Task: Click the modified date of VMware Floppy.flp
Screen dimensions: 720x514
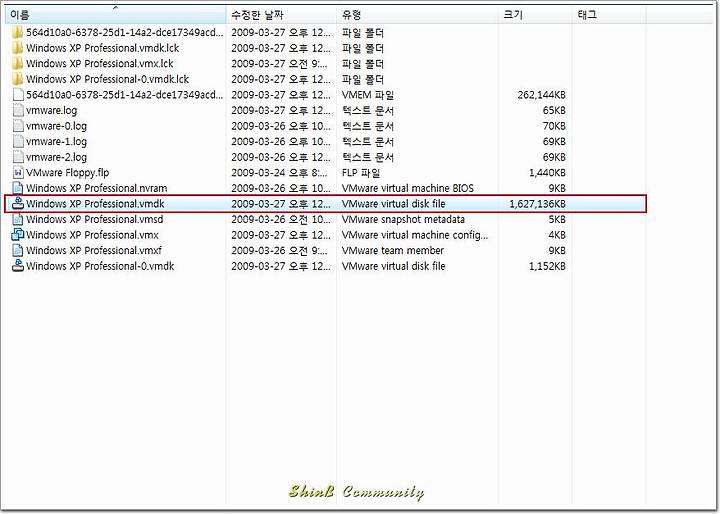Action: point(280,173)
